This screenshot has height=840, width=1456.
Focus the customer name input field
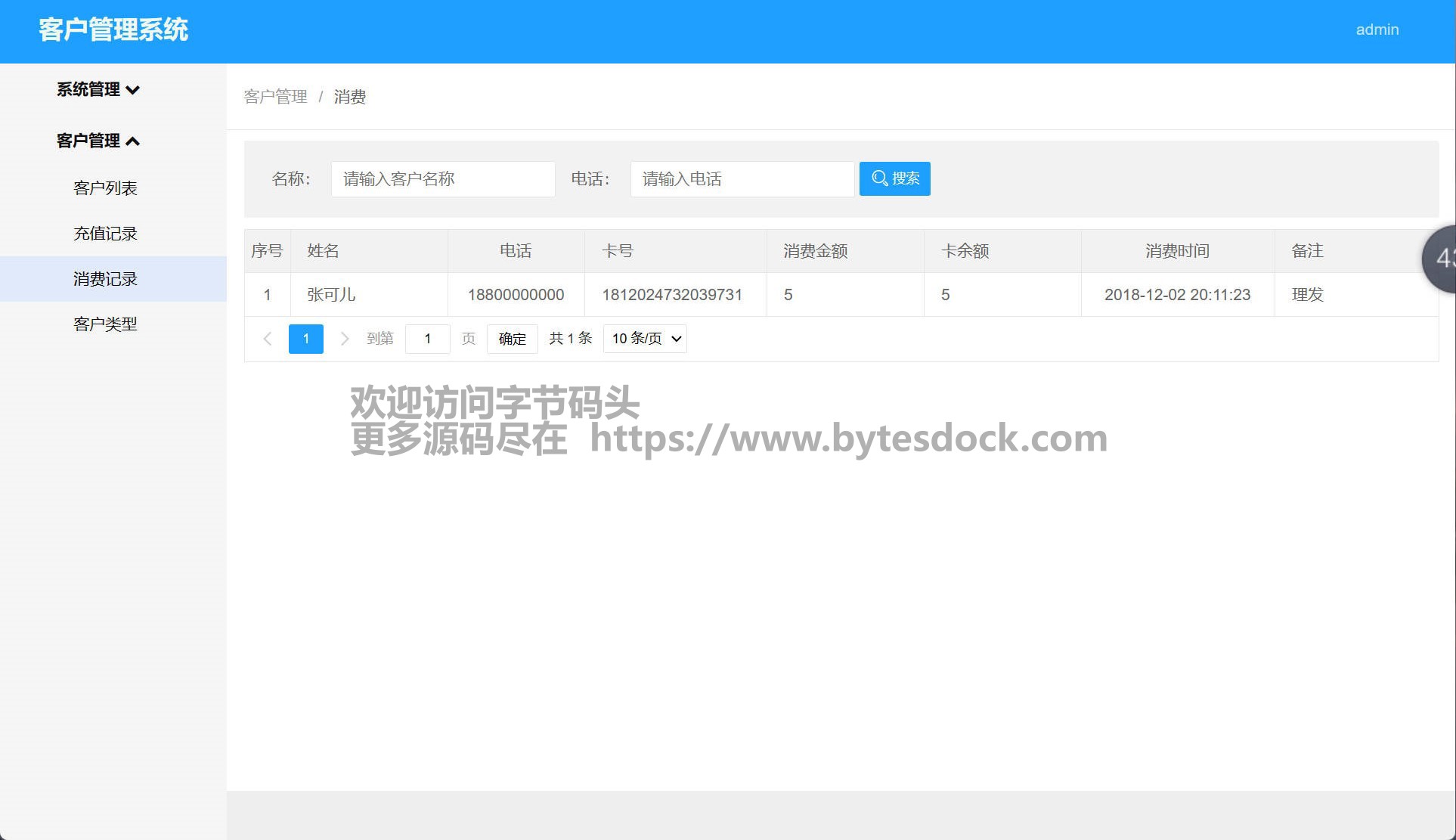(x=442, y=179)
